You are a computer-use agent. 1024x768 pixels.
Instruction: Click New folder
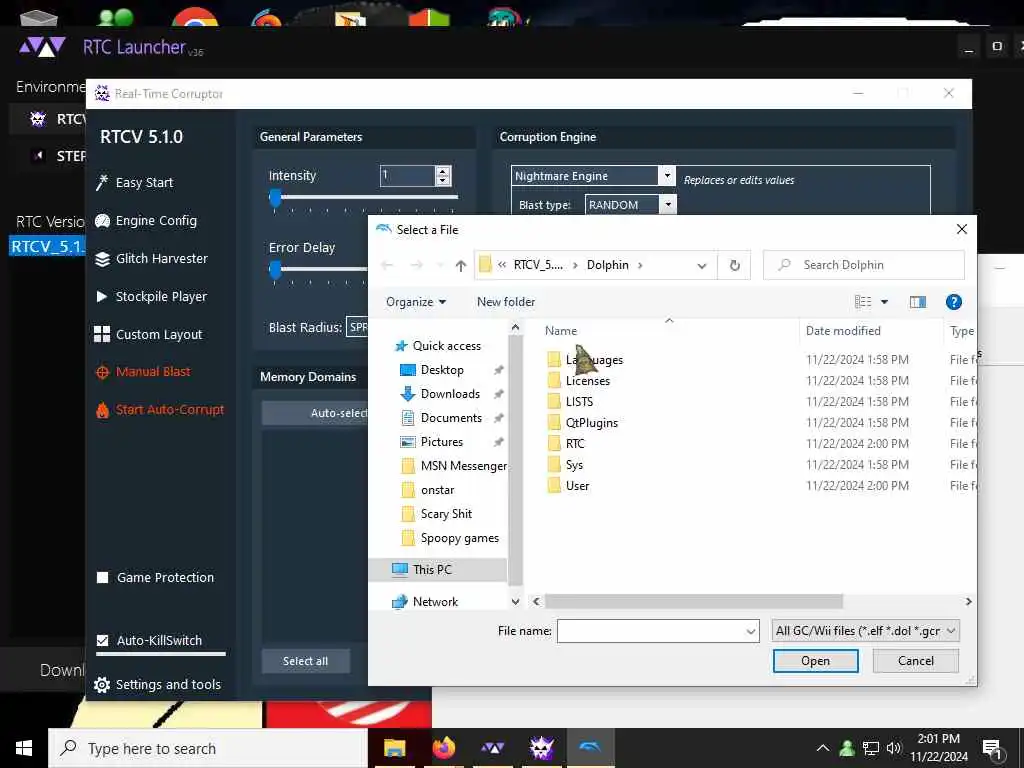[506, 302]
